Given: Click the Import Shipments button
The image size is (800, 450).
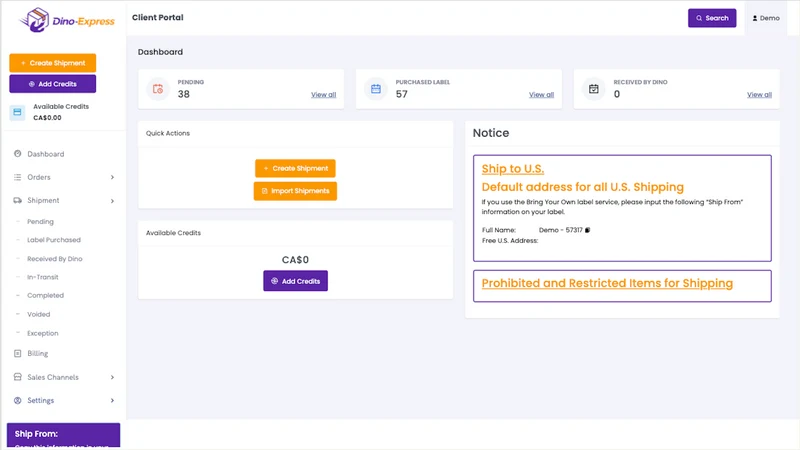Looking at the screenshot, I should click(295, 191).
